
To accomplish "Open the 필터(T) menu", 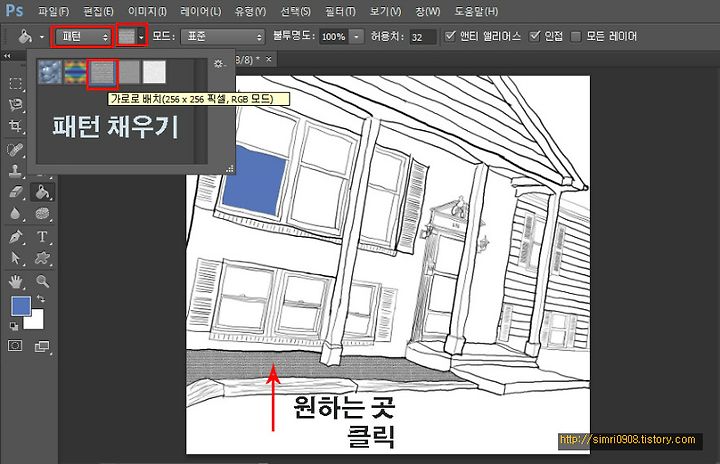I will point(340,11).
